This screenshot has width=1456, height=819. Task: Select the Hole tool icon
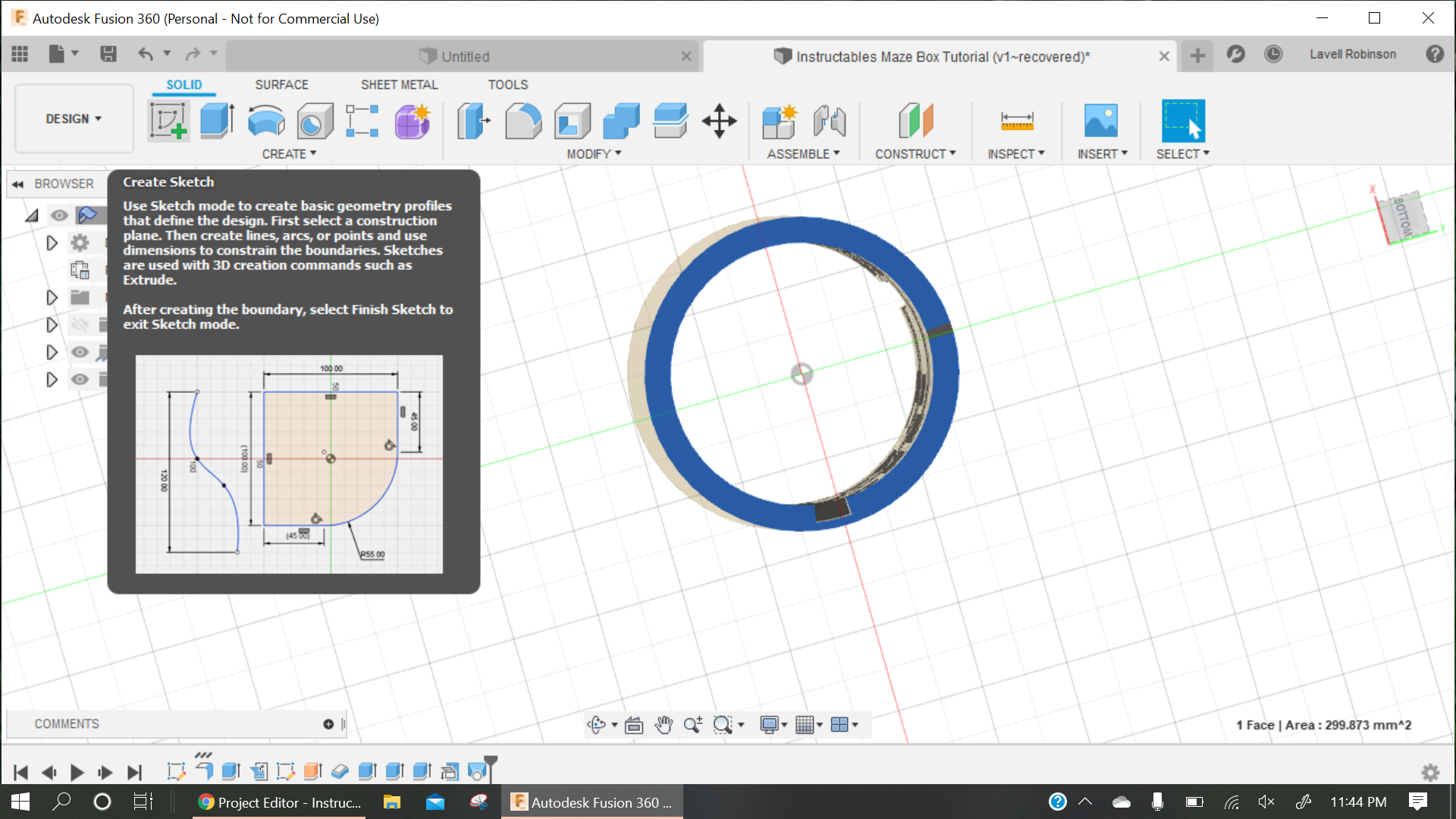pos(315,121)
